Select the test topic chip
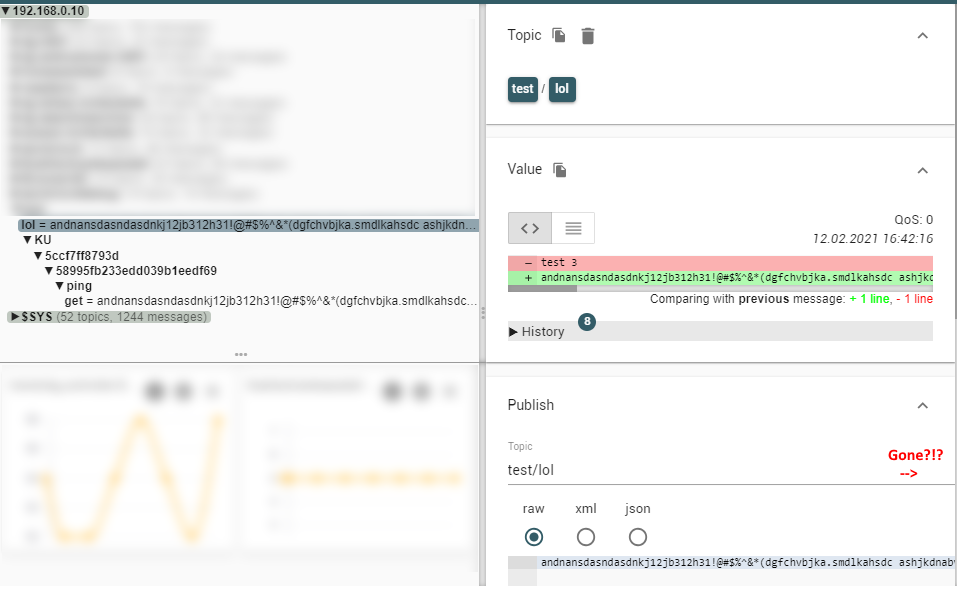Image resolution: width=957 pixels, height=600 pixels. coord(522,89)
